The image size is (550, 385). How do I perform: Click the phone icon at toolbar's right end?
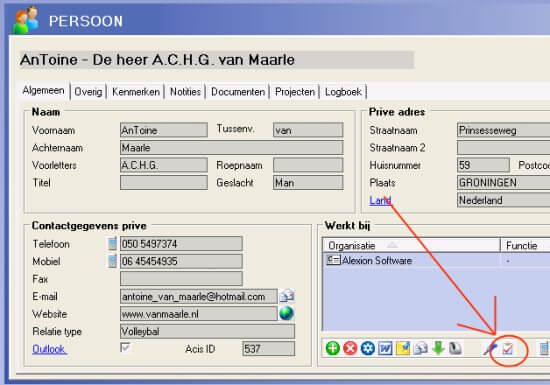[544, 349]
